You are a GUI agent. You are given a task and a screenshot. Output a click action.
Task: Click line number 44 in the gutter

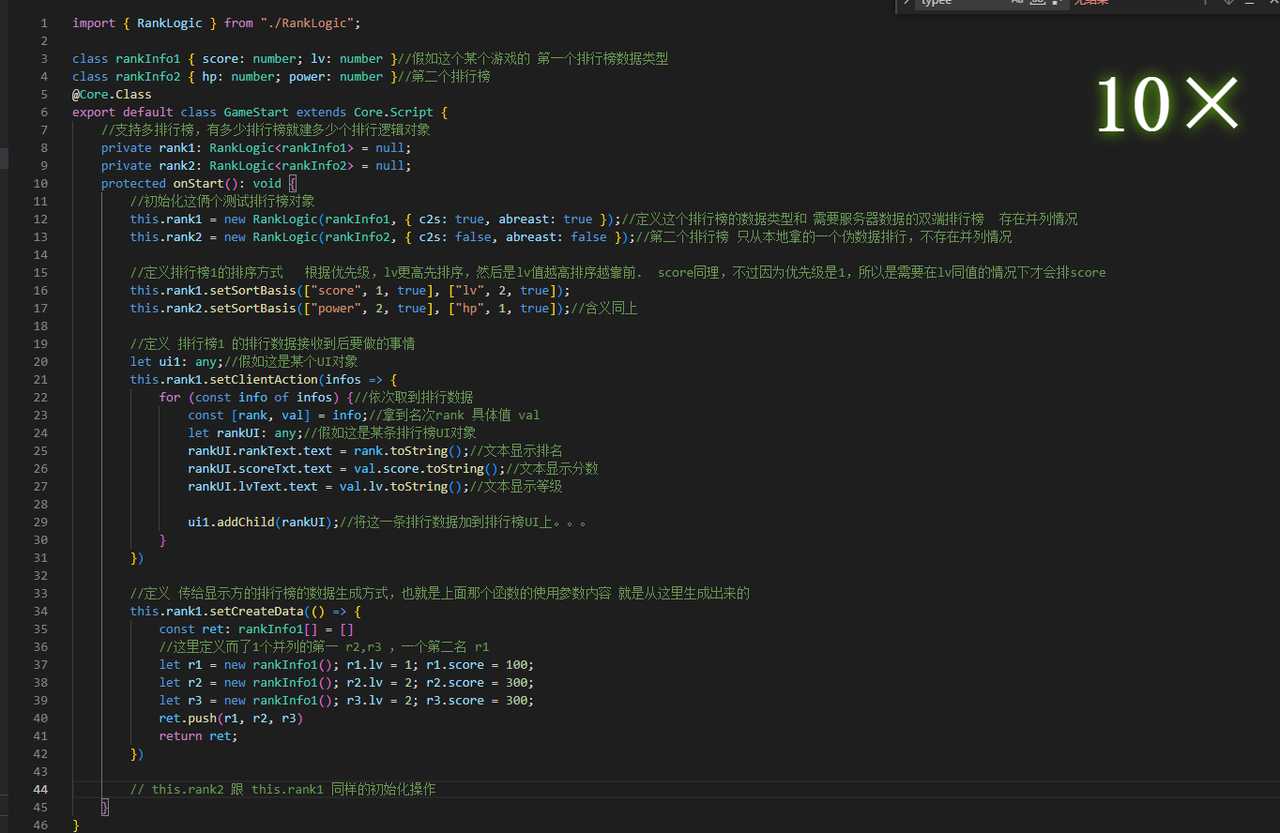coord(40,790)
